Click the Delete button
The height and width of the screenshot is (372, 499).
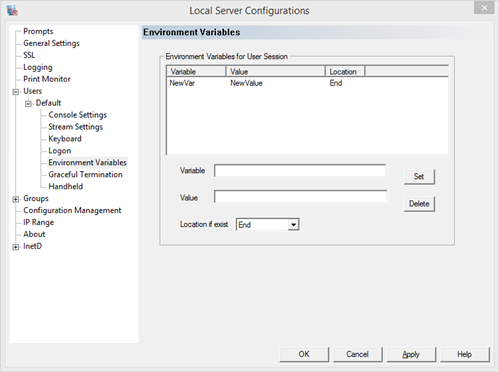tap(419, 204)
